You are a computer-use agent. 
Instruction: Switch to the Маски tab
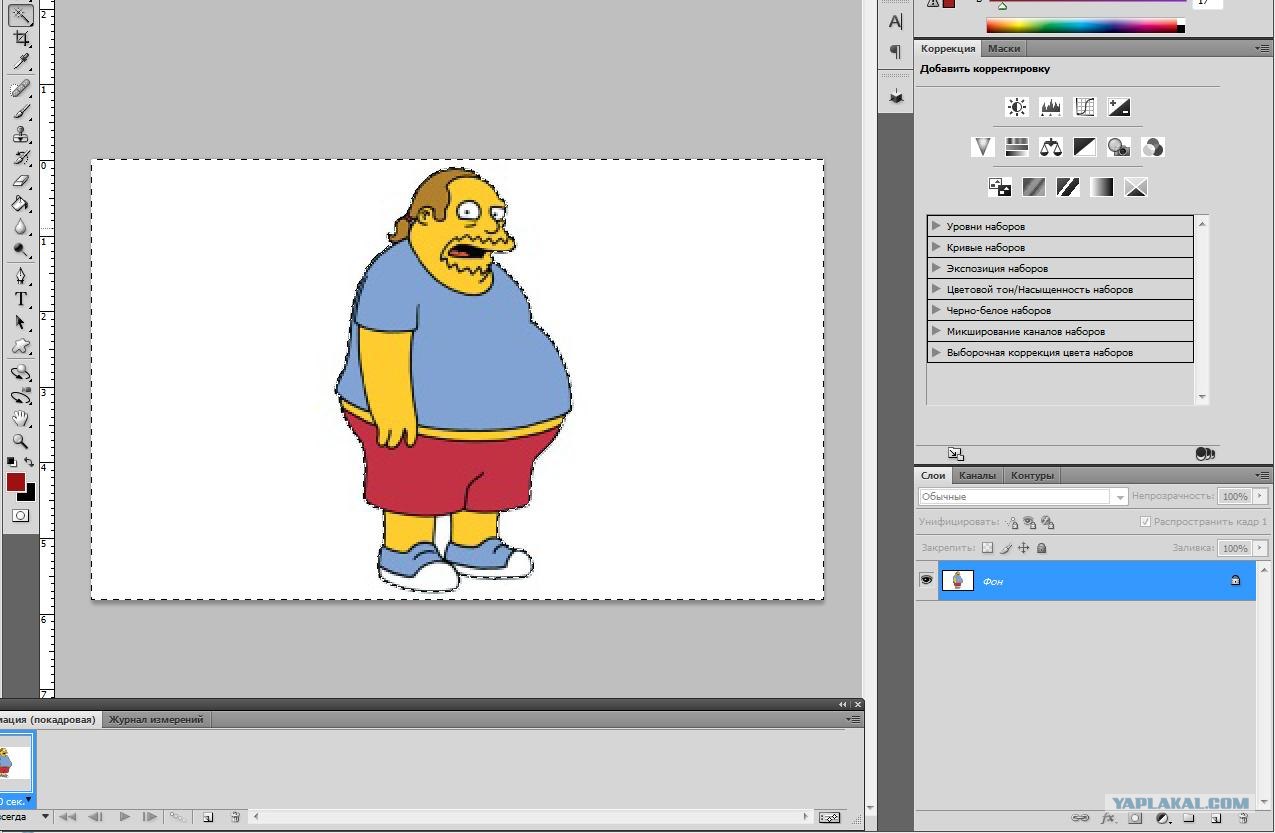[1004, 48]
